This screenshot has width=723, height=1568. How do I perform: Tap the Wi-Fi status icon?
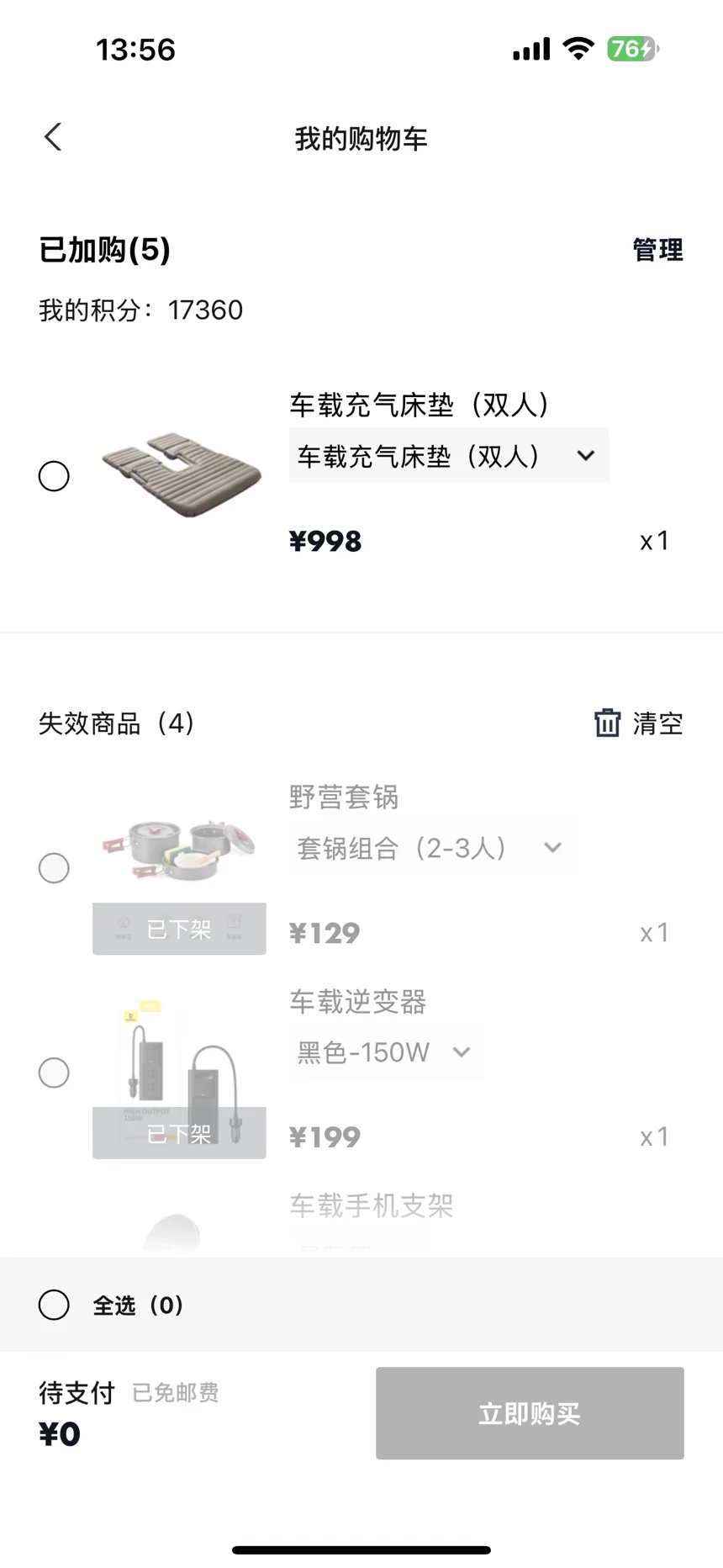click(578, 49)
